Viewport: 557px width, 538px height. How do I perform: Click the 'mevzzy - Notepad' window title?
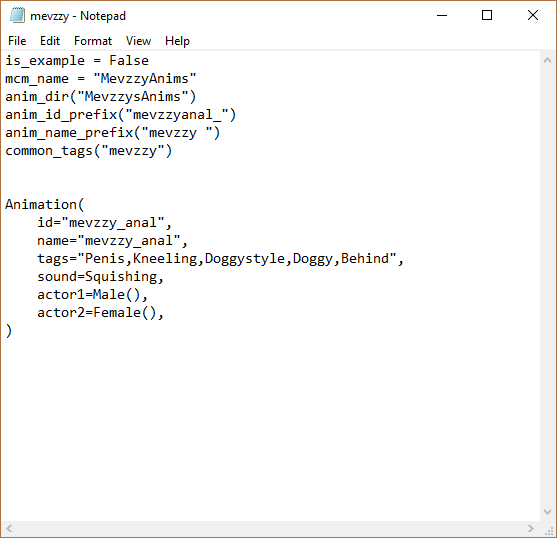(78, 16)
